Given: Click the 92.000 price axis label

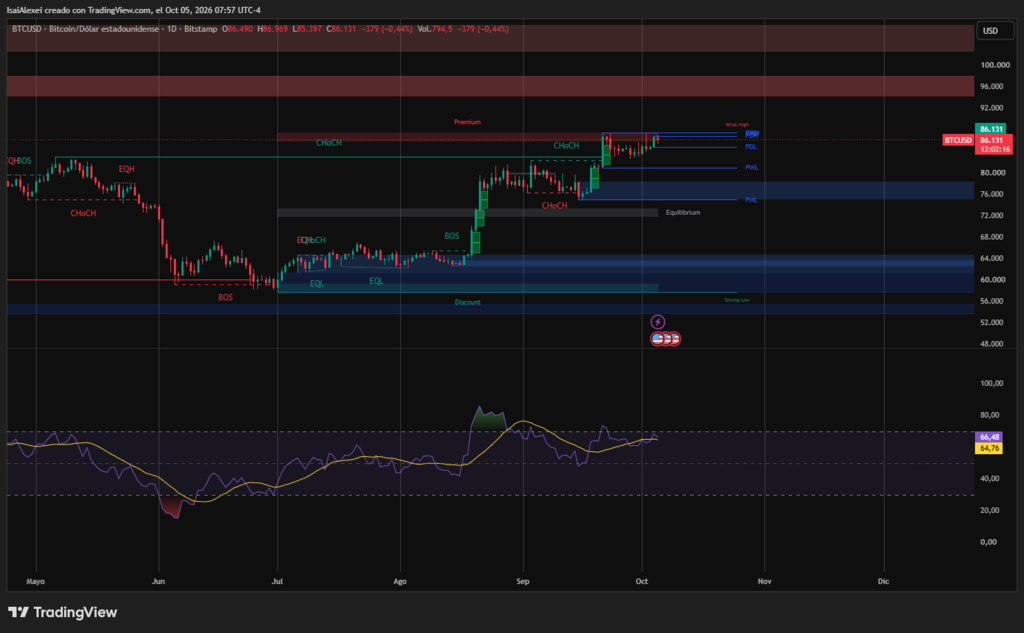Looking at the screenshot, I should tap(991, 108).
